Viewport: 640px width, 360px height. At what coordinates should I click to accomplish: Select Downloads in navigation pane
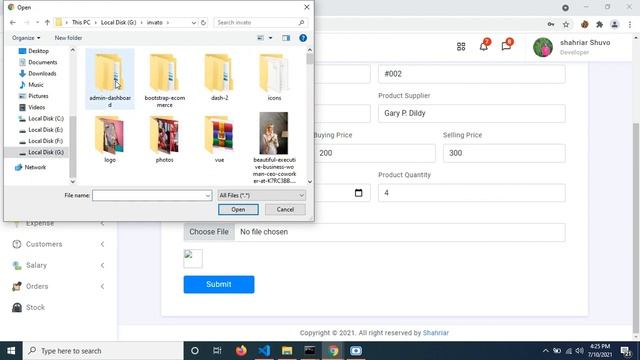click(42, 73)
